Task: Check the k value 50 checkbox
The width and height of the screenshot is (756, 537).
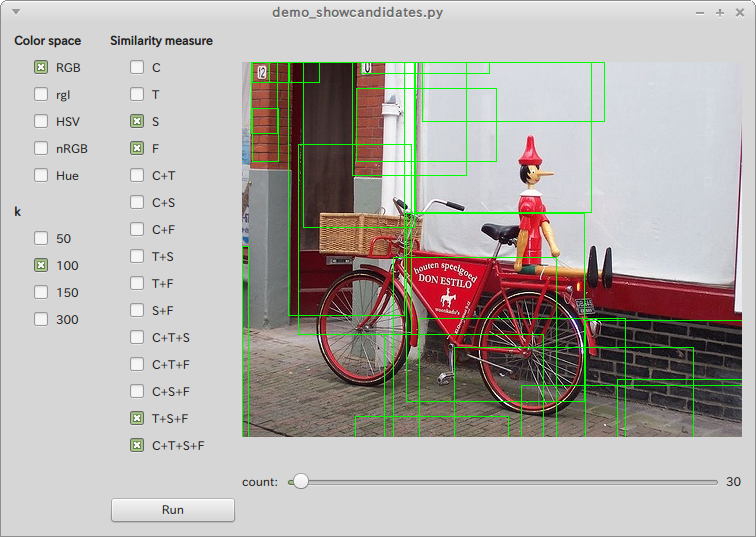Action: click(41, 238)
